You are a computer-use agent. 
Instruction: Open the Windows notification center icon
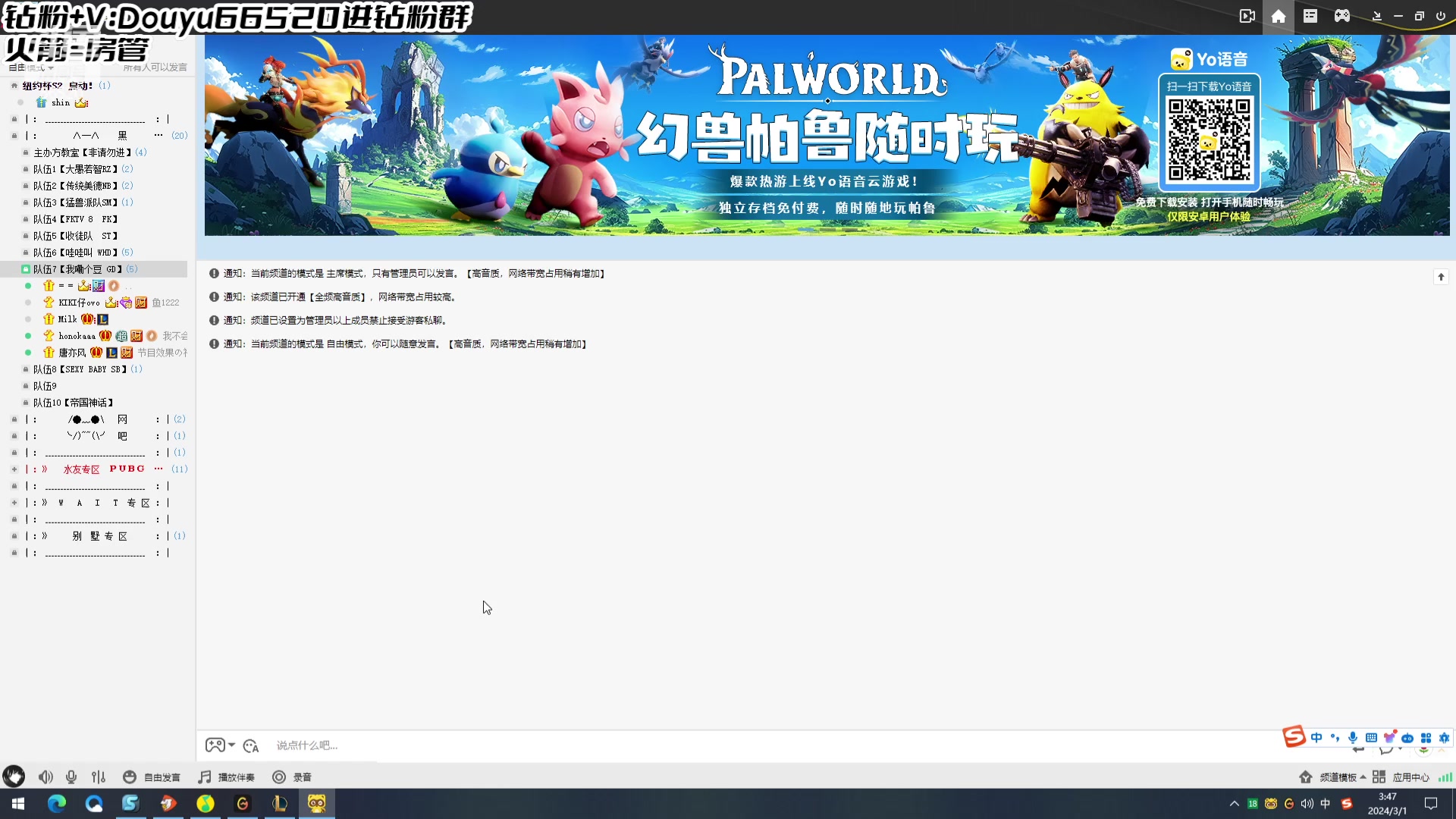point(1431,804)
